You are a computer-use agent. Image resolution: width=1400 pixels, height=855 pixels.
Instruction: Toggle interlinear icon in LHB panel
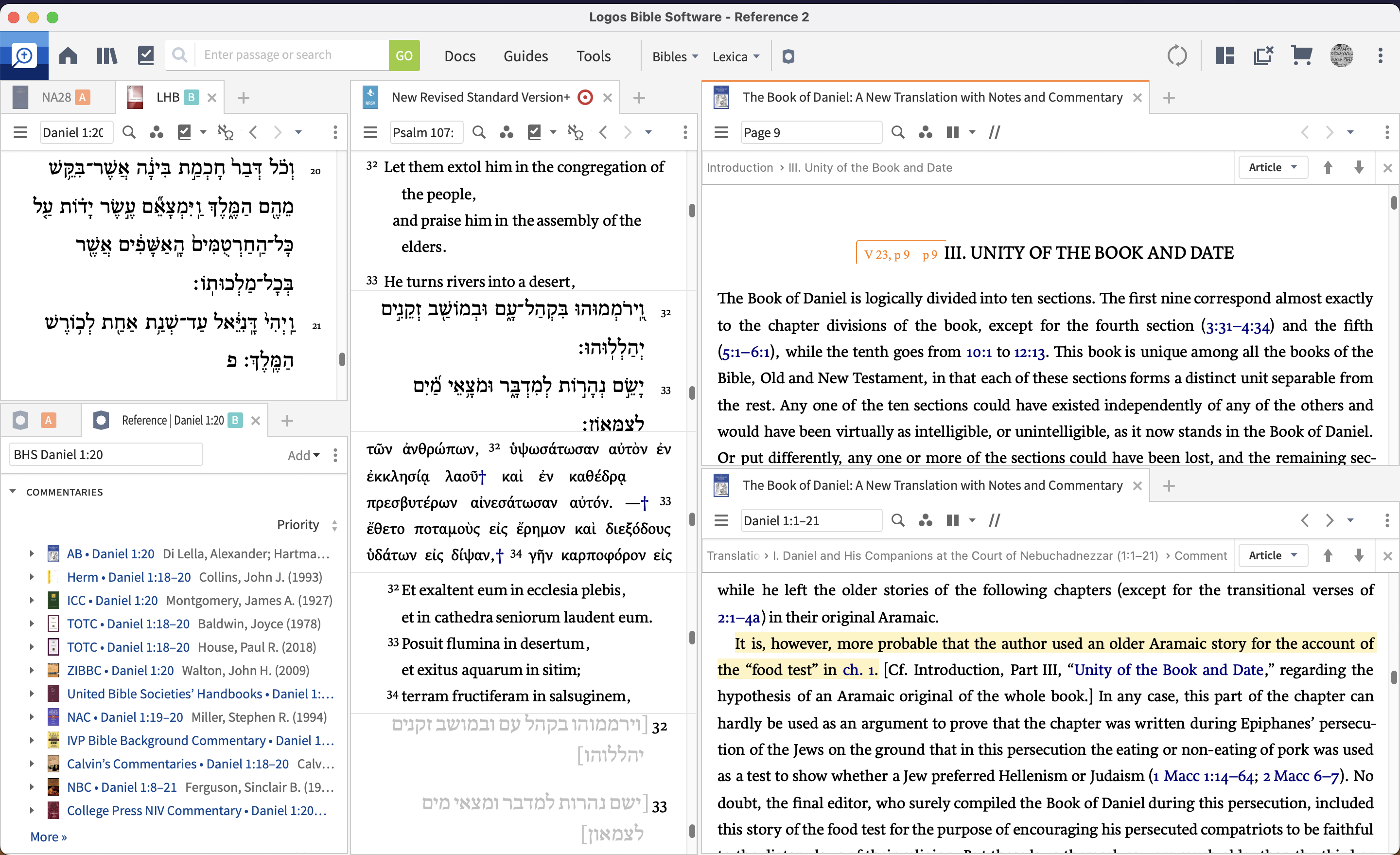[226, 132]
